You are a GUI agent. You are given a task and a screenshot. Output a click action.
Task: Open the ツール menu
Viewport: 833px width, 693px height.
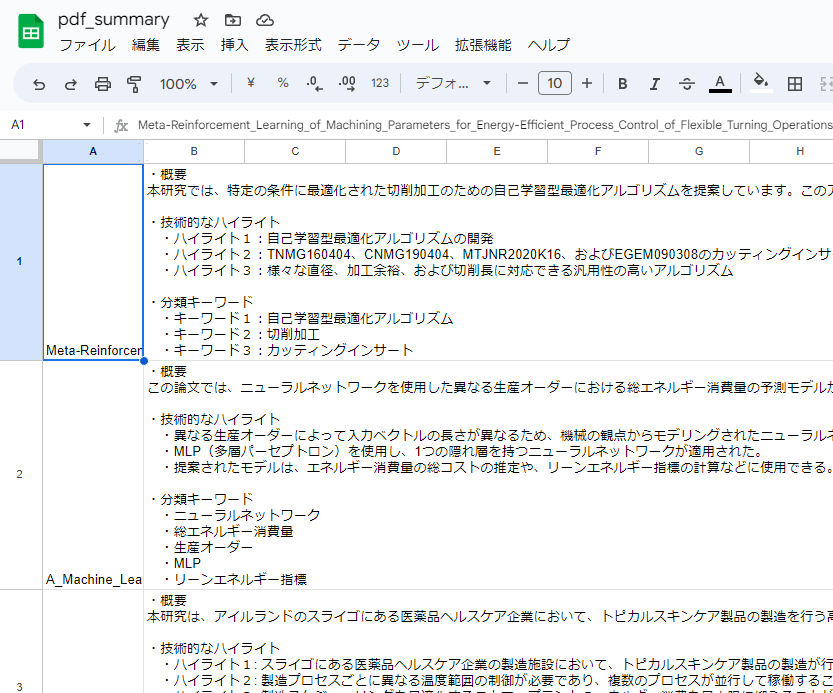(x=418, y=45)
